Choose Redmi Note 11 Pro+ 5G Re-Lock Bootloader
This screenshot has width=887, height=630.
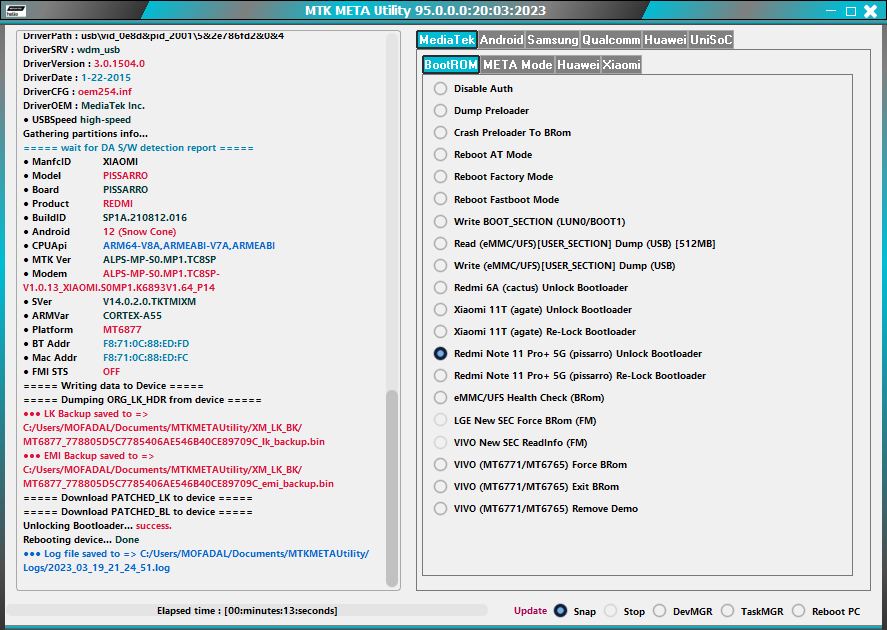(x=570, y=376)
